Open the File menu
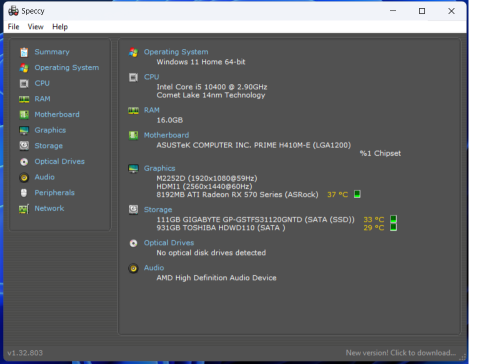The height and width of the screenshot is (364, 500). 13,27
